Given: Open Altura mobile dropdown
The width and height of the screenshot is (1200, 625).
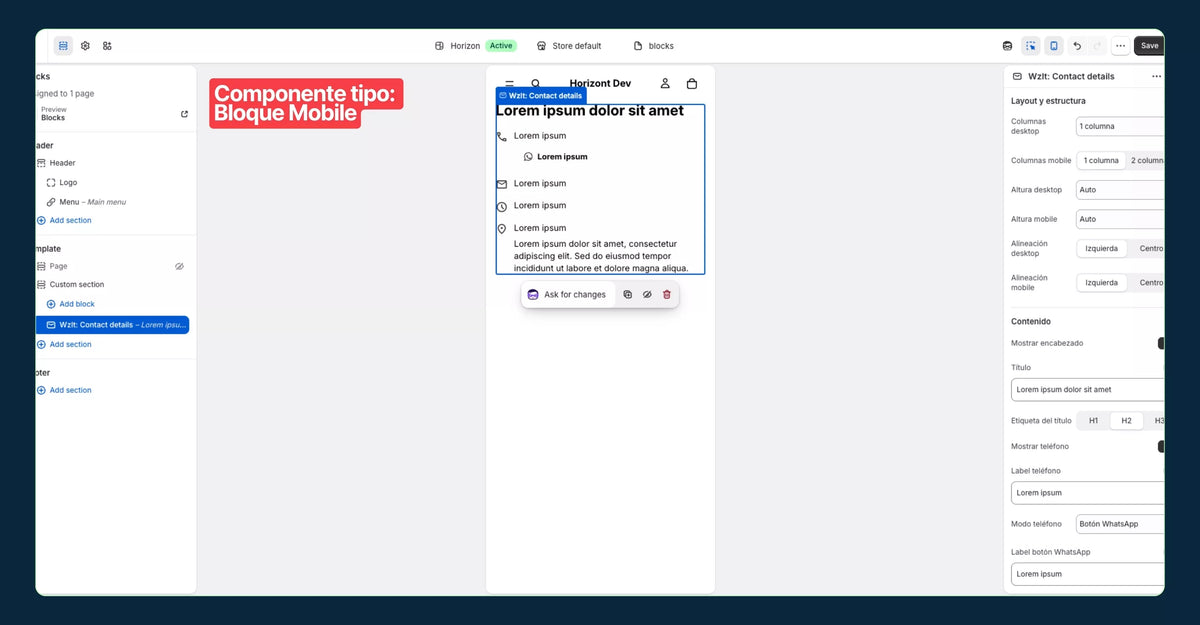Looking at the screenshot, I should coord(1120,219).
